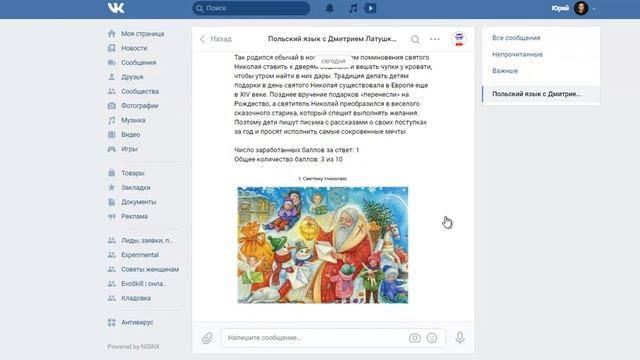Click the chat title Польский язык с Дмитрием Латушк...
Image resolution: width=640 pixels, height=360 pixels.
click(x=332, y=39)
